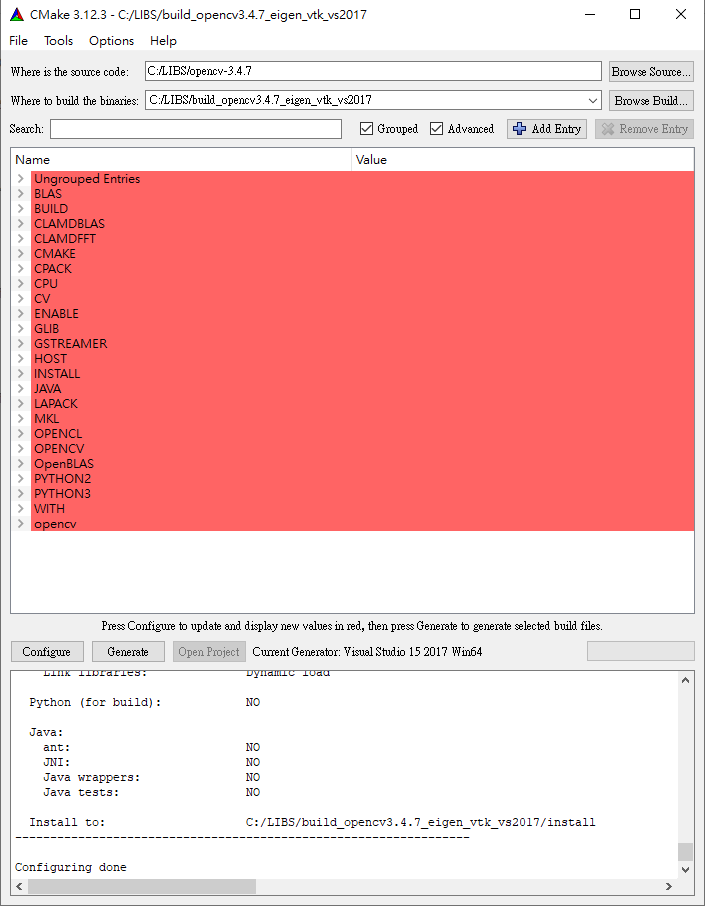The width and height of the screenshot is (705, 906).
Task: Click the Generate button
Action: pyautogui.click(x=128, y=652)
